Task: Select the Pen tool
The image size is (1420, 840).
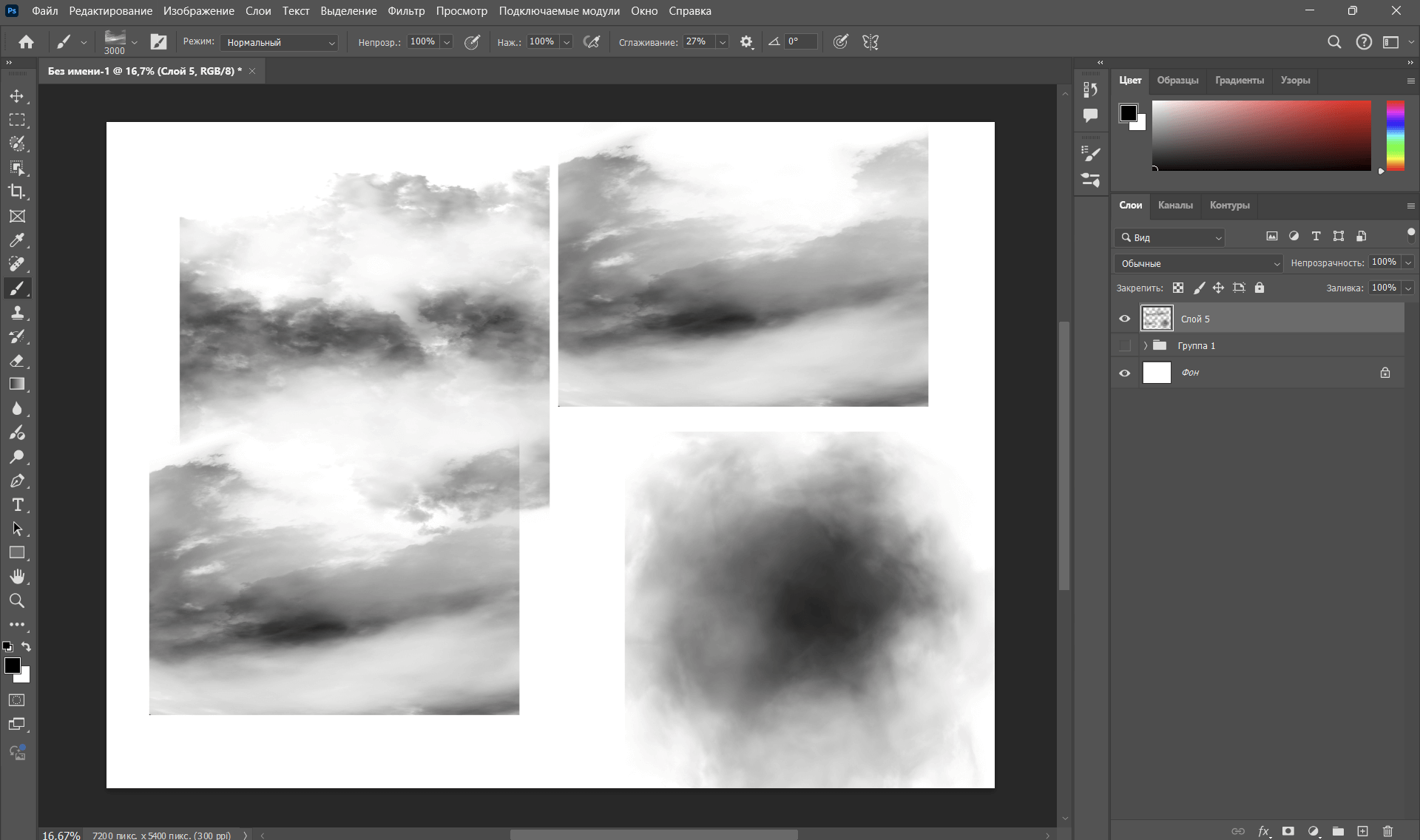Action: point(17,481)
